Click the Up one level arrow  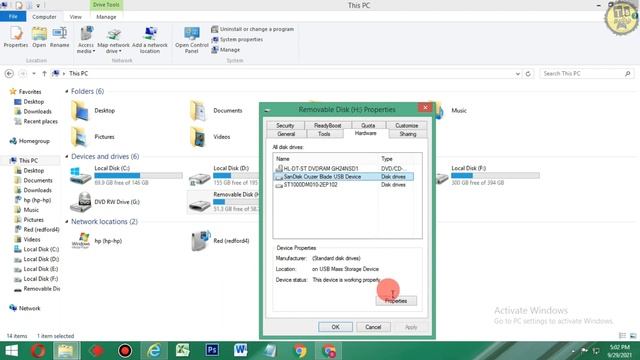[x=44, y=73]
